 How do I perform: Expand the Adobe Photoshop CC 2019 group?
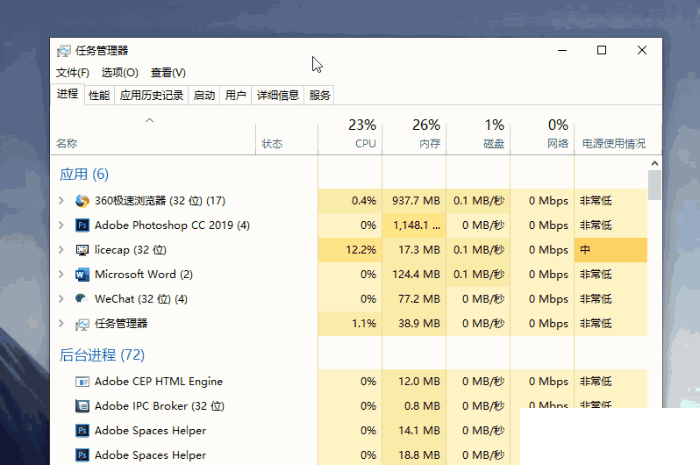(61, 225)
